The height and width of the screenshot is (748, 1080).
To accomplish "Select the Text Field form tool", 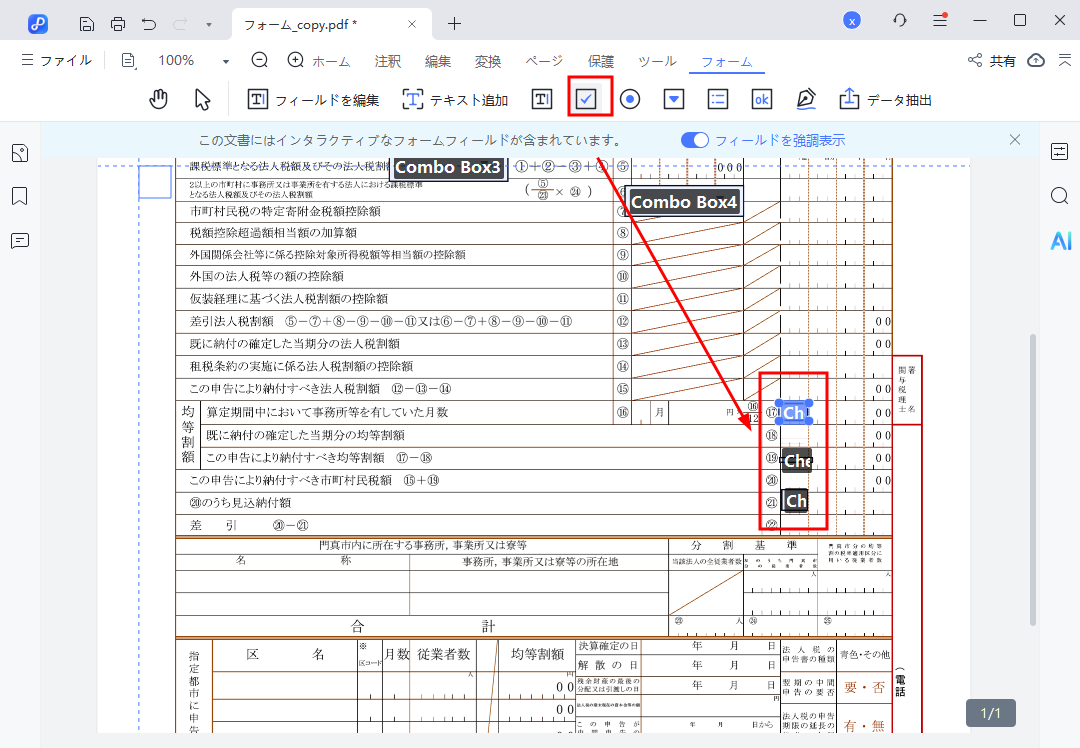I will click(x=541, y=98).
